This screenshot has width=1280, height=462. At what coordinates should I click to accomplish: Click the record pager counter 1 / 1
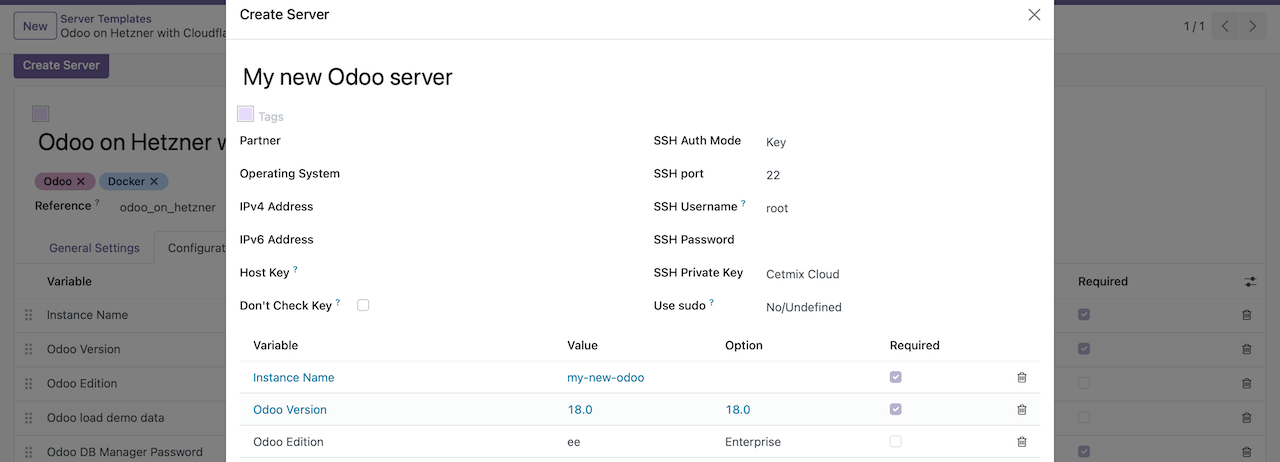(x=1194, y=26)
